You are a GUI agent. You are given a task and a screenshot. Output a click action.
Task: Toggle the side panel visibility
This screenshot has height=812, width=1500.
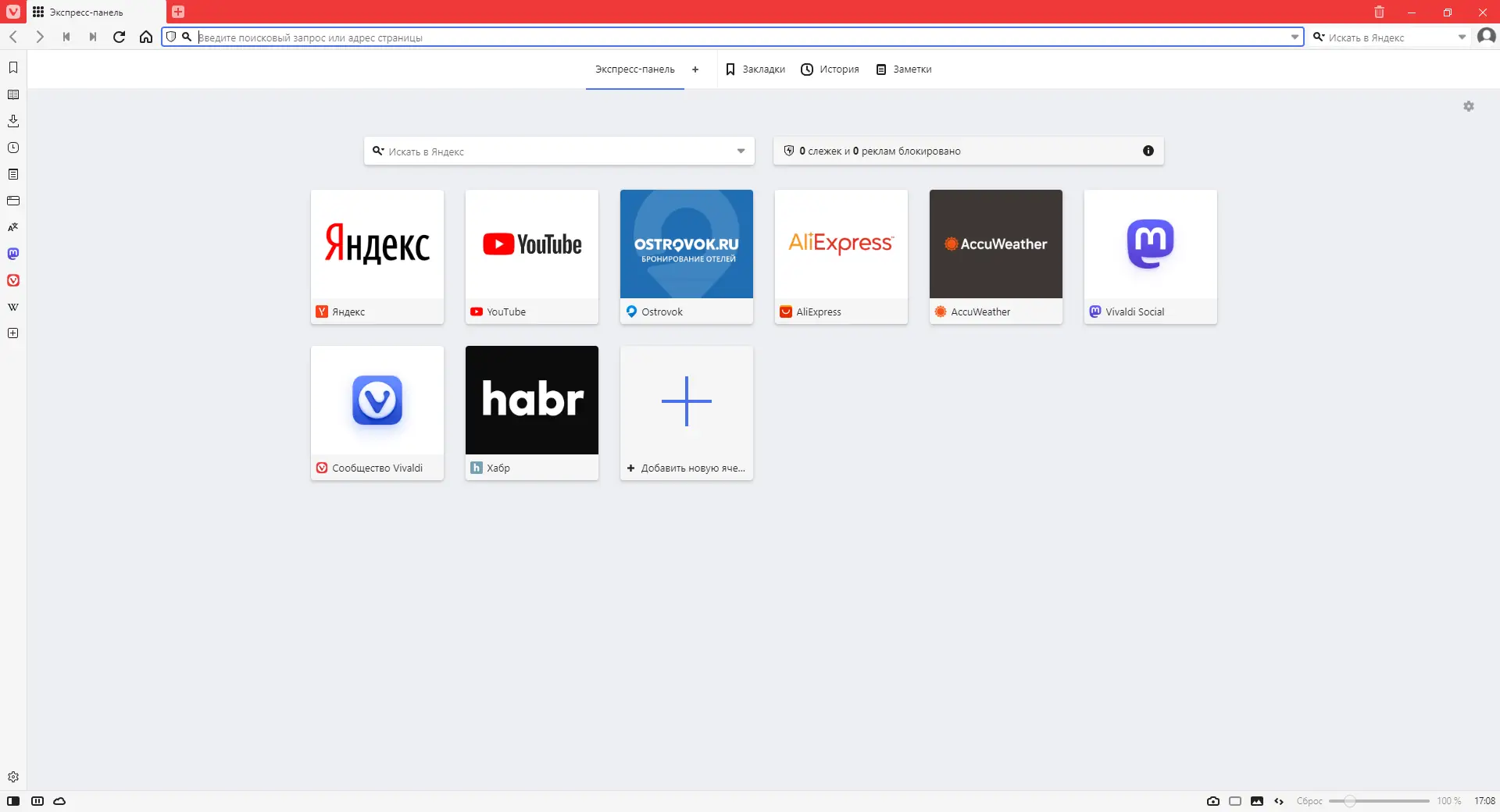coord(13,801)
